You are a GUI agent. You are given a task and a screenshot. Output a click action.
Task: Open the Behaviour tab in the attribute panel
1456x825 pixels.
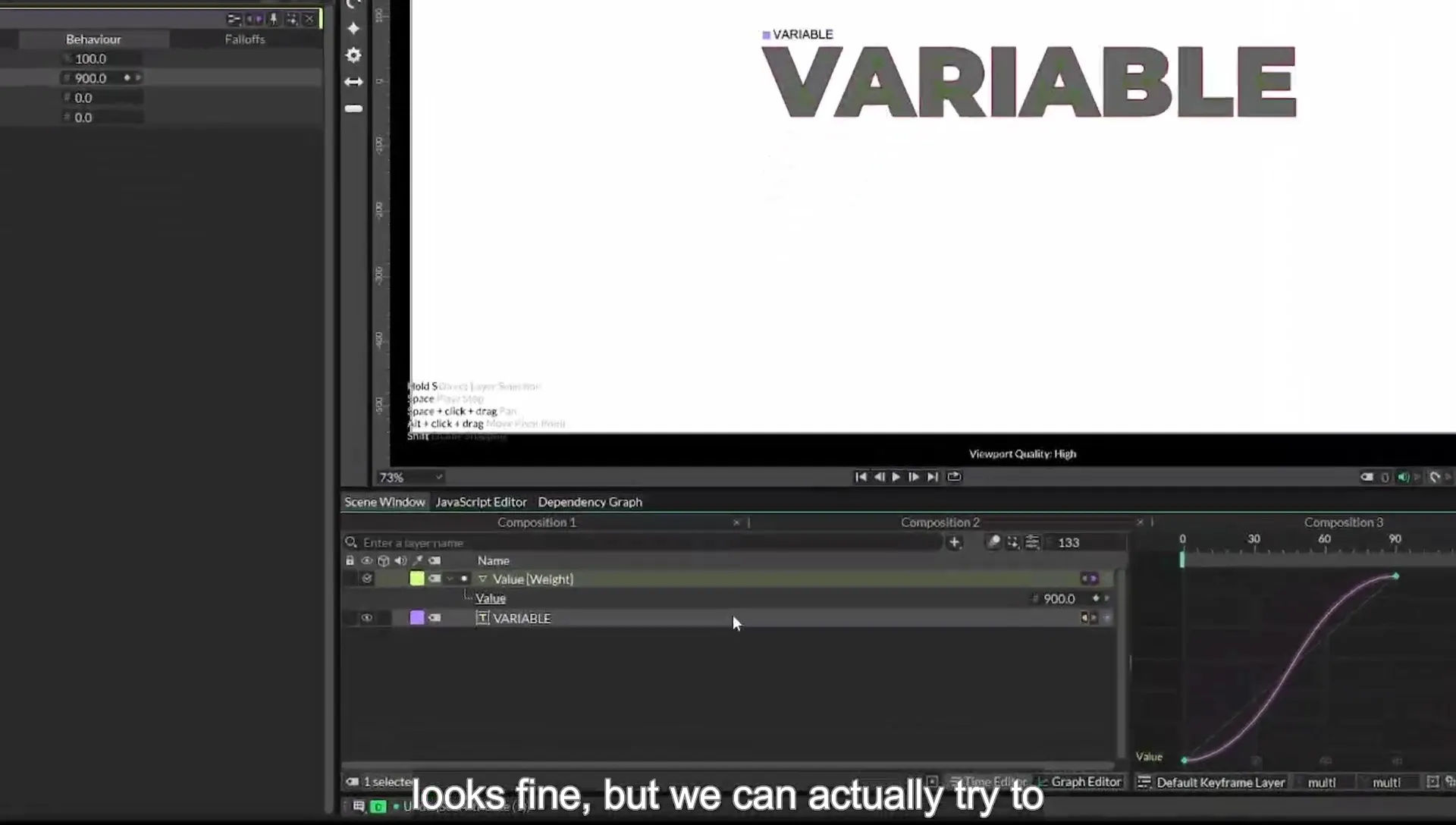93,39
